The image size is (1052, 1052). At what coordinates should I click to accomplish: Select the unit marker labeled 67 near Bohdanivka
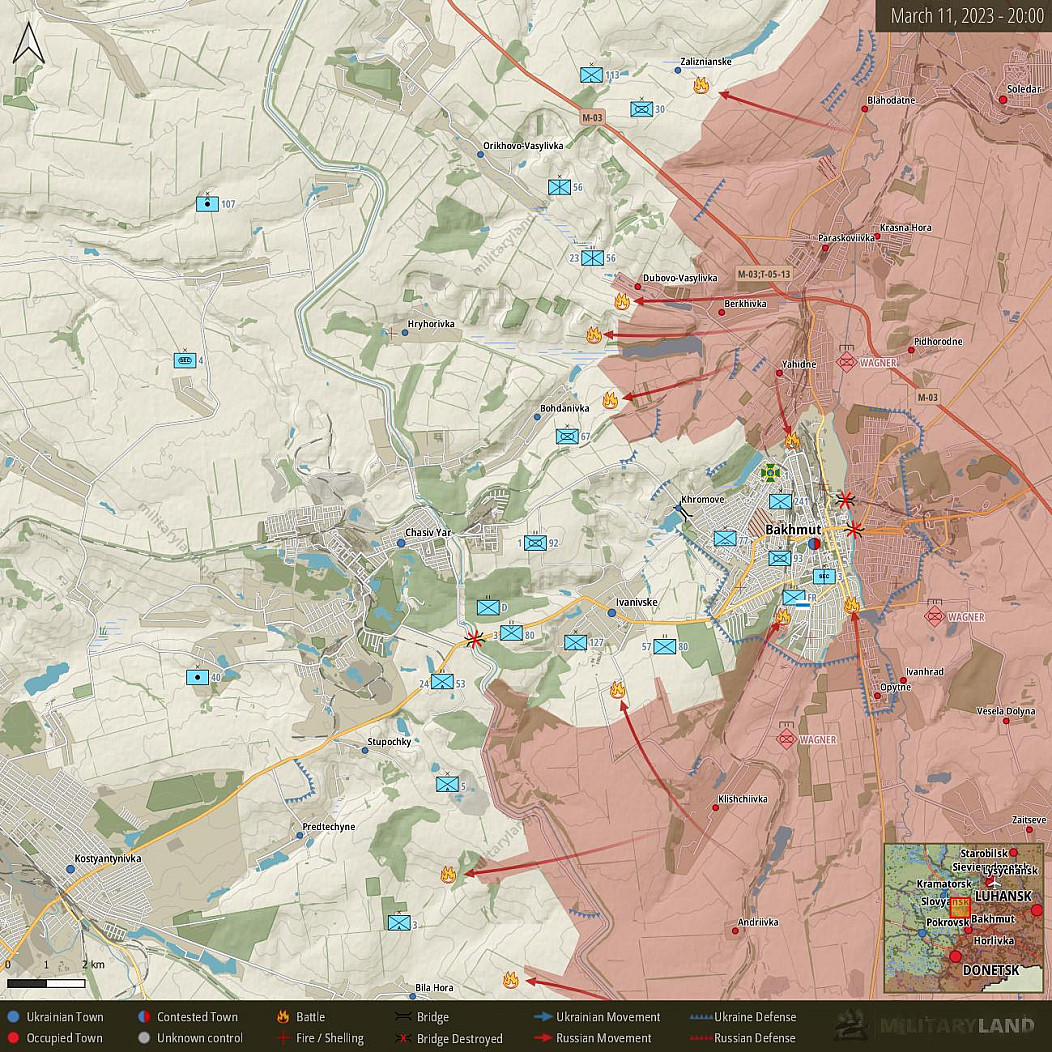pyautogui.click(x=567, y=436)
